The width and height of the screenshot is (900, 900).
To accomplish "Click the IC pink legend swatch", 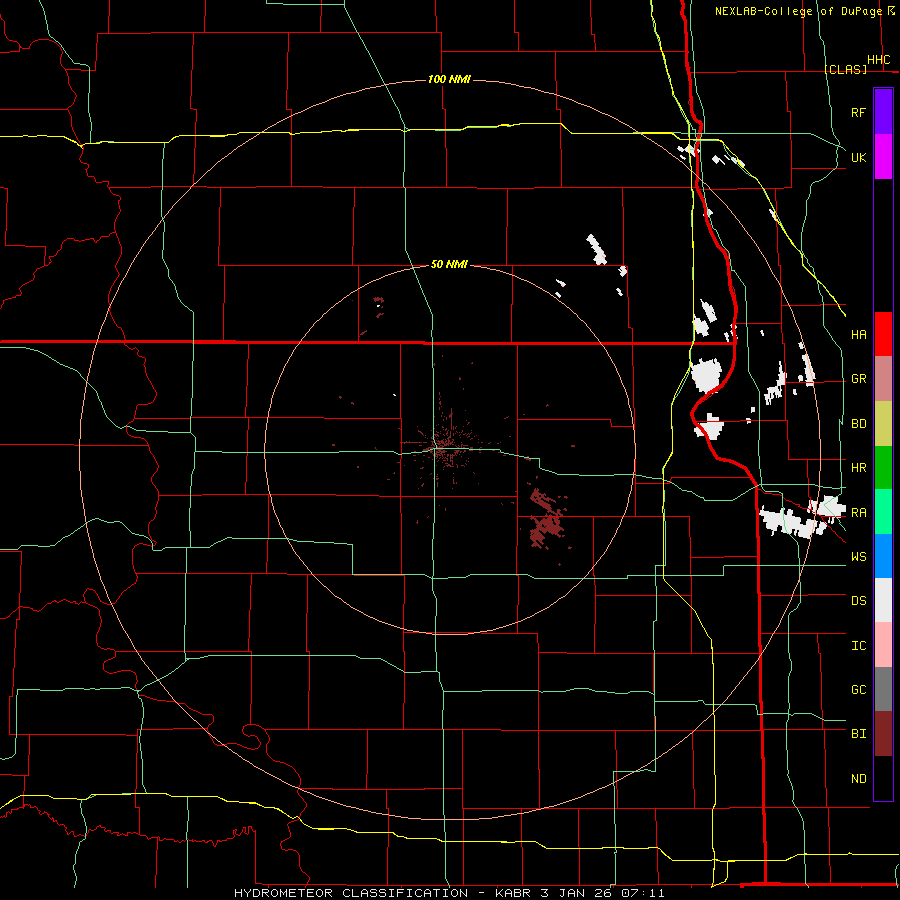I will 883,645.
